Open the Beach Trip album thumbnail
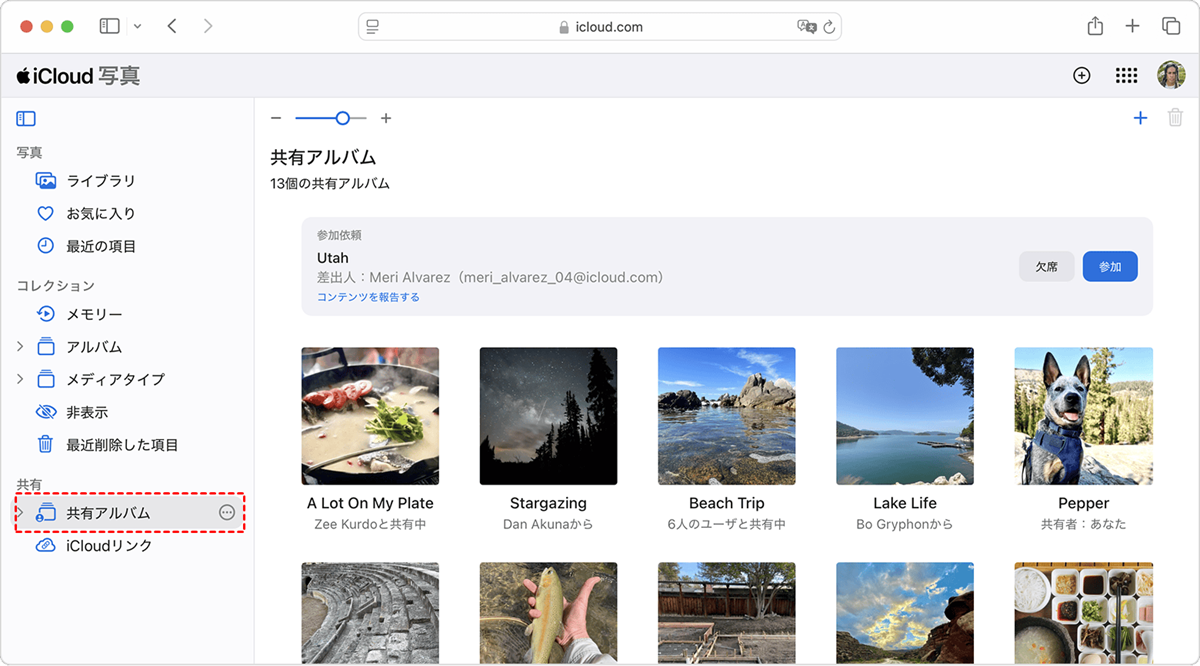 pos(727,416)
